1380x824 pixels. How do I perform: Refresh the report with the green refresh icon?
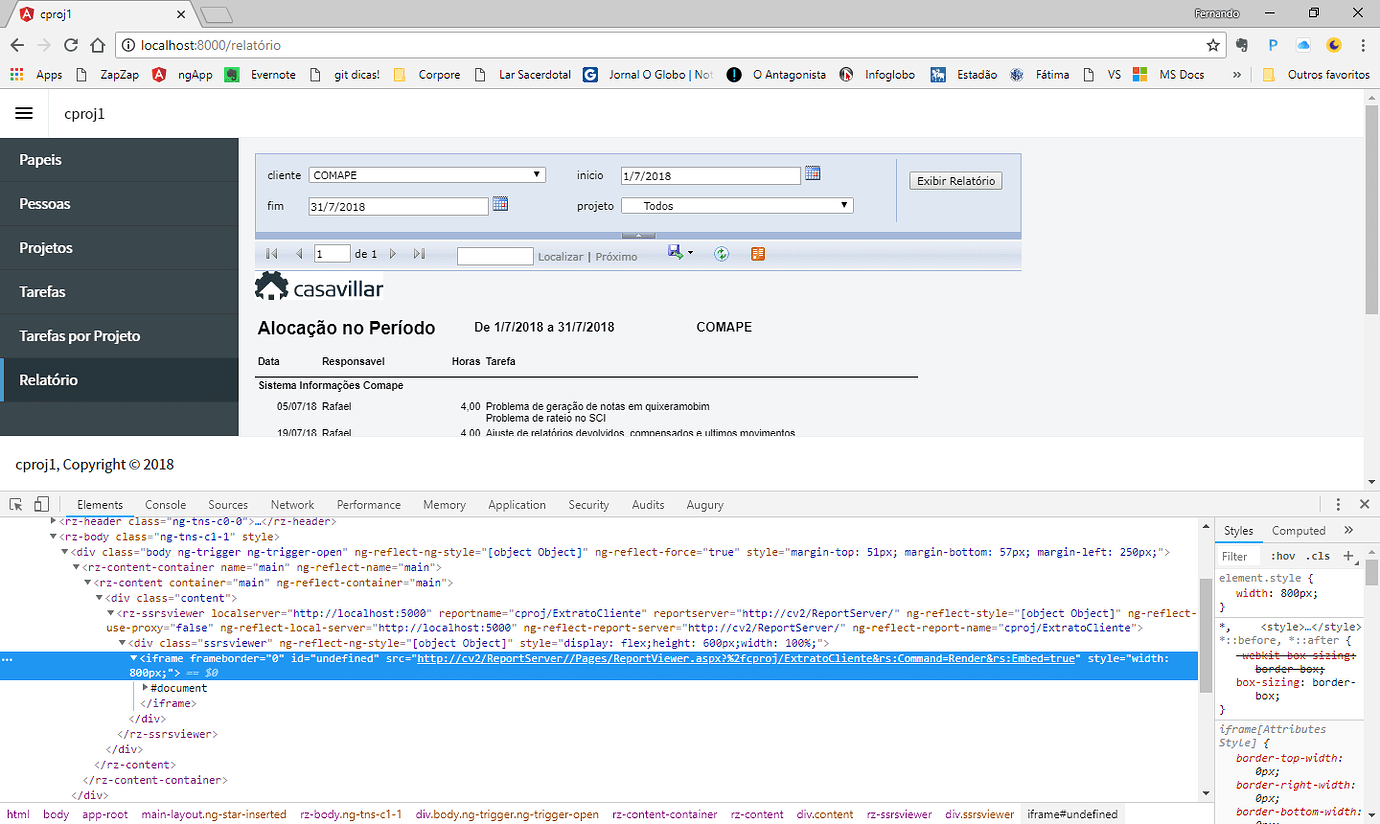pos(721,253)
